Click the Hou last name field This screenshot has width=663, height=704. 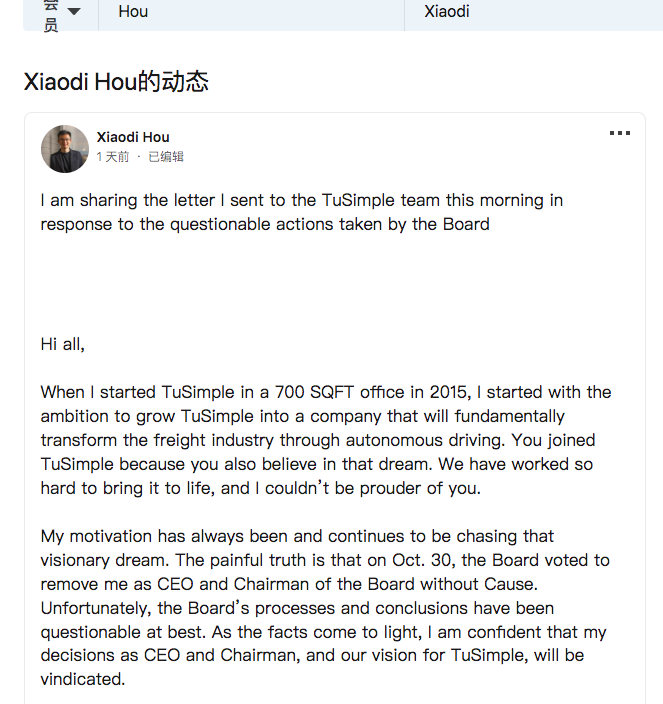251,13
